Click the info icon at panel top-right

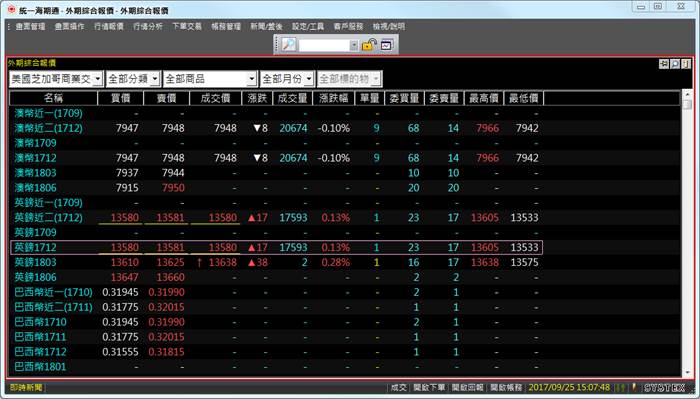pos(686,64)
